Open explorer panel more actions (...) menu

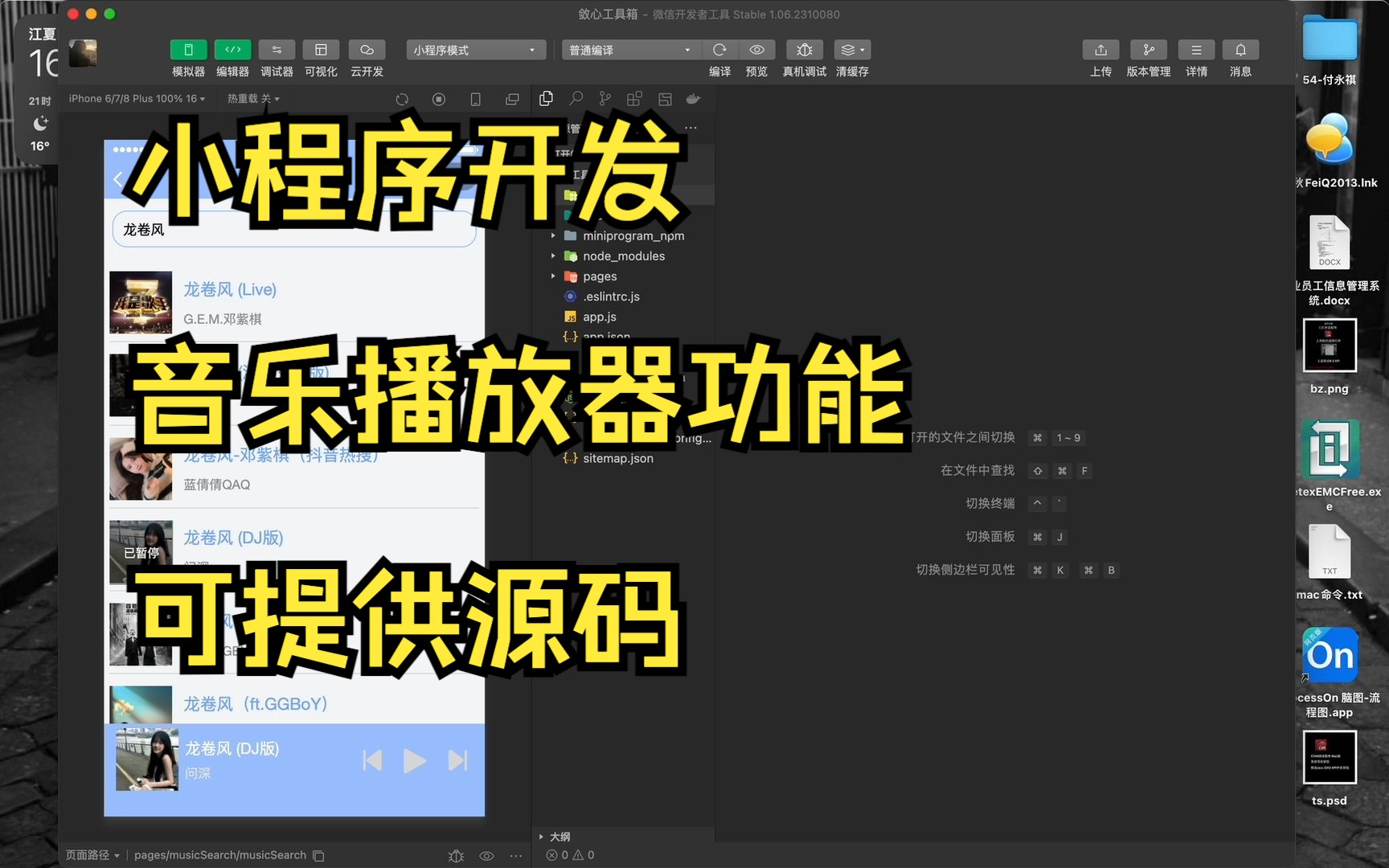[690, 128]
